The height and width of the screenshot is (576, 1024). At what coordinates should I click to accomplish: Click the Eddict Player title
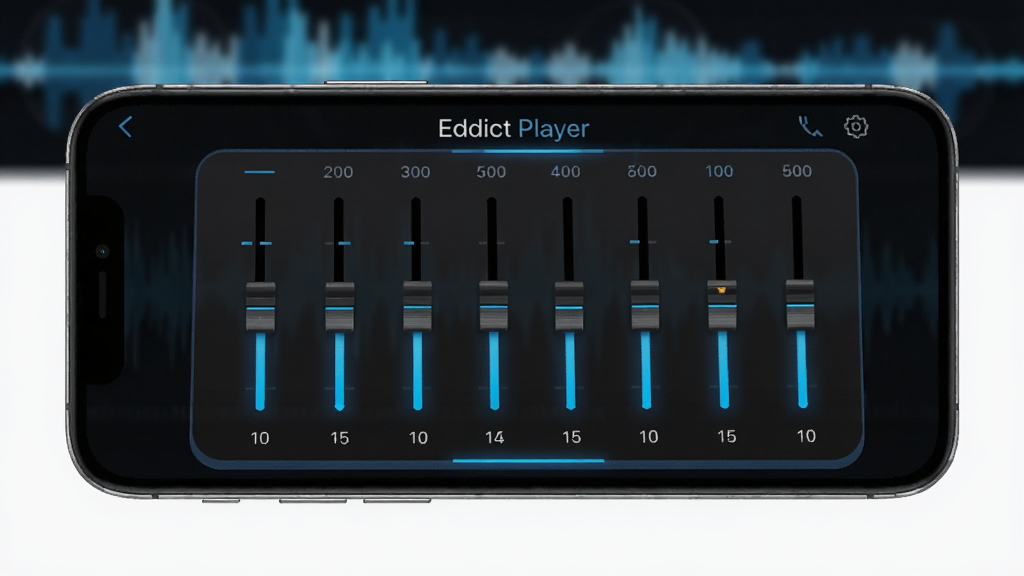point(513,129)
